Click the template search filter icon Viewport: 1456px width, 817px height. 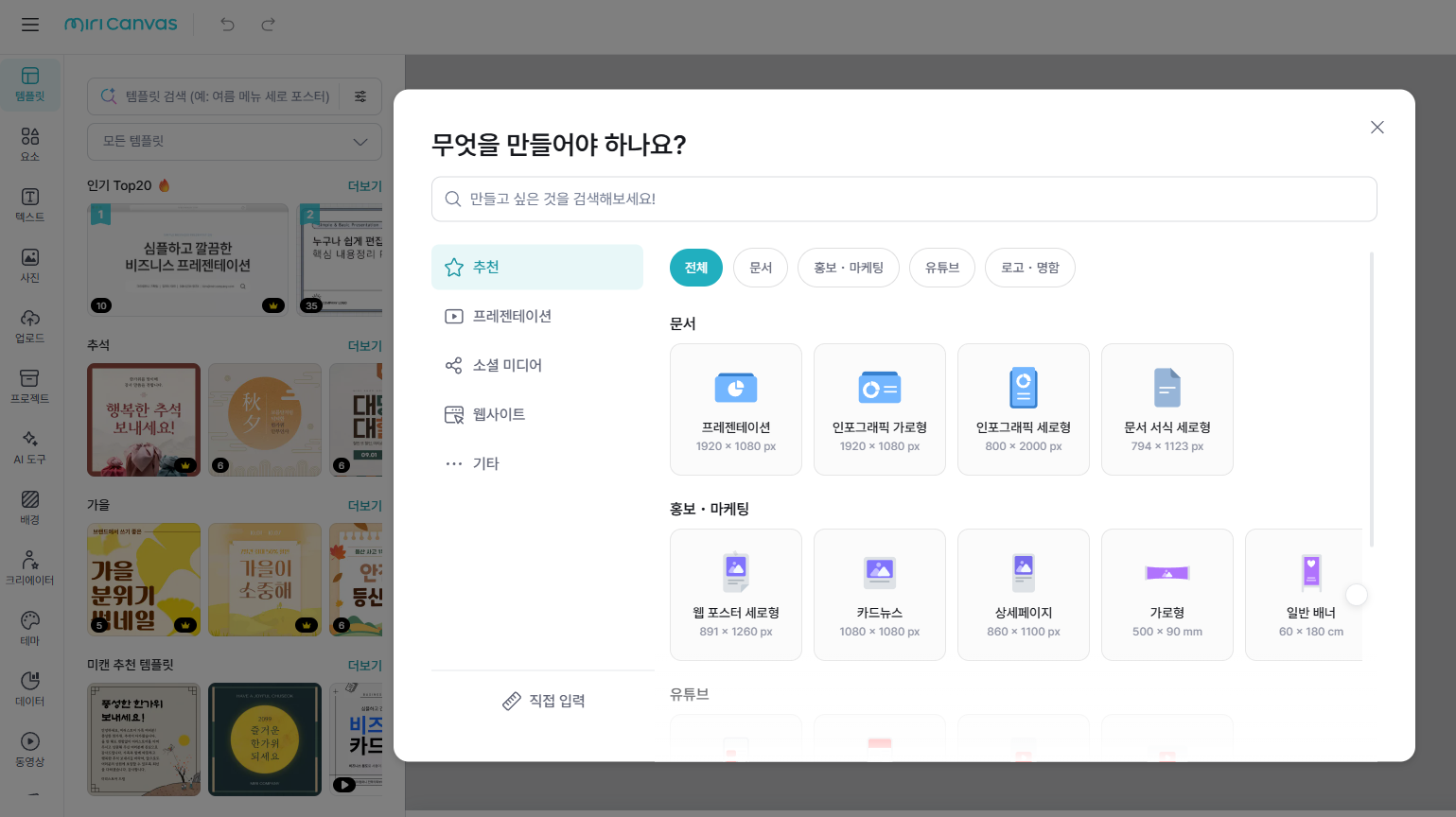[x=360, y=96]
